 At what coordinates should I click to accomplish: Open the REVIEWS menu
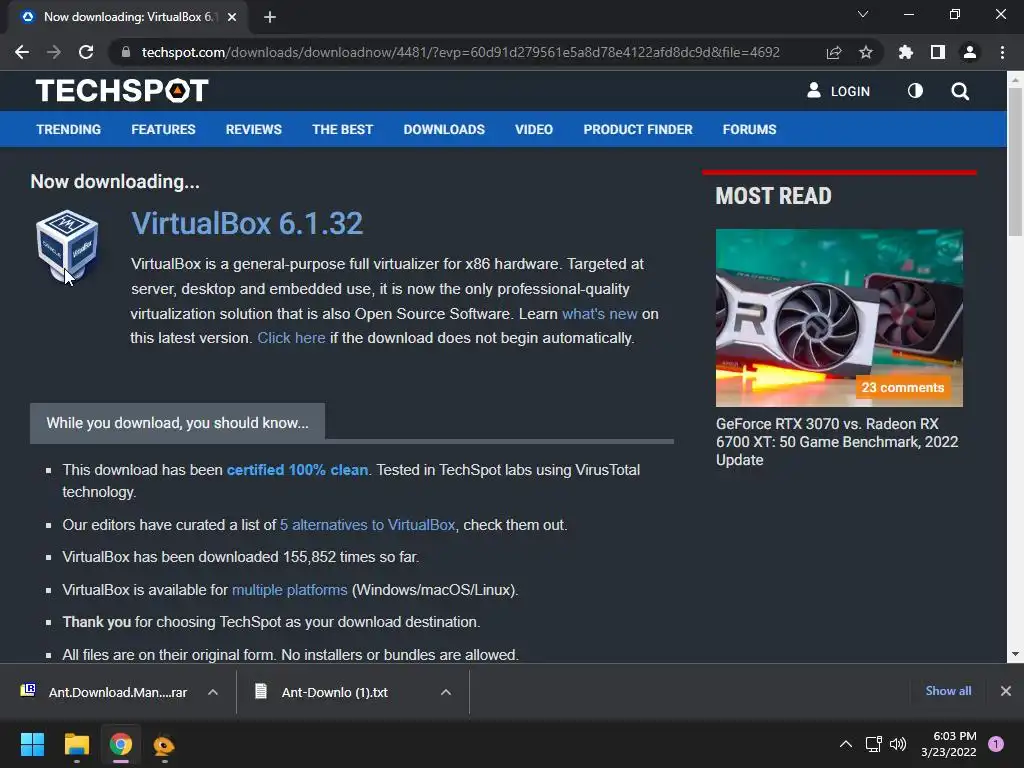253,129
